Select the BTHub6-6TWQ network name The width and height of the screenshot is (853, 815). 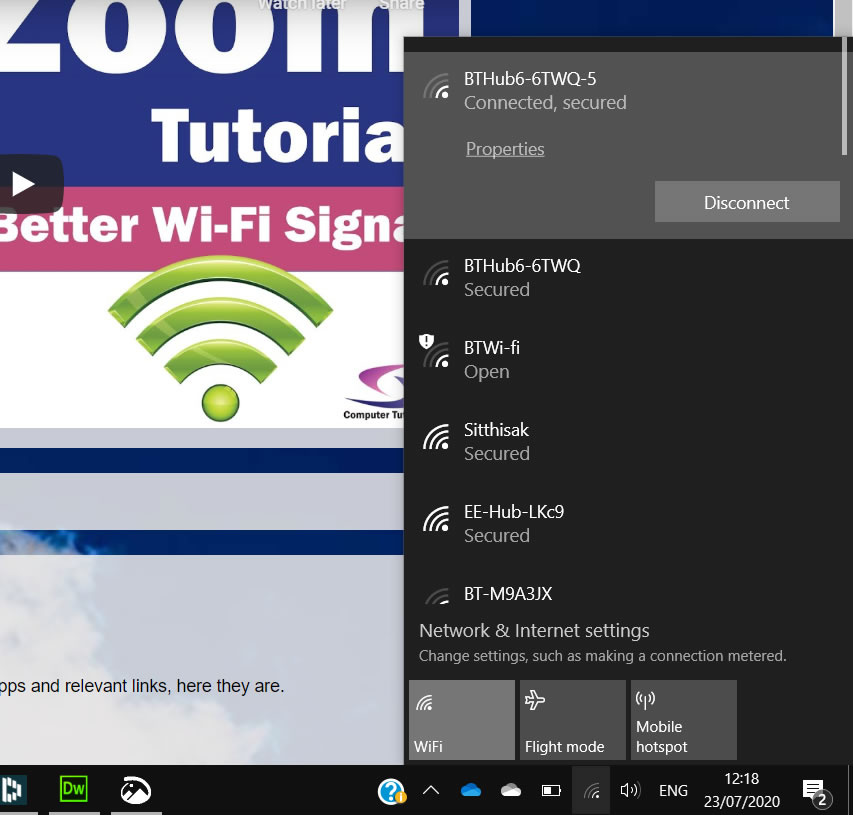click(522, 266)
